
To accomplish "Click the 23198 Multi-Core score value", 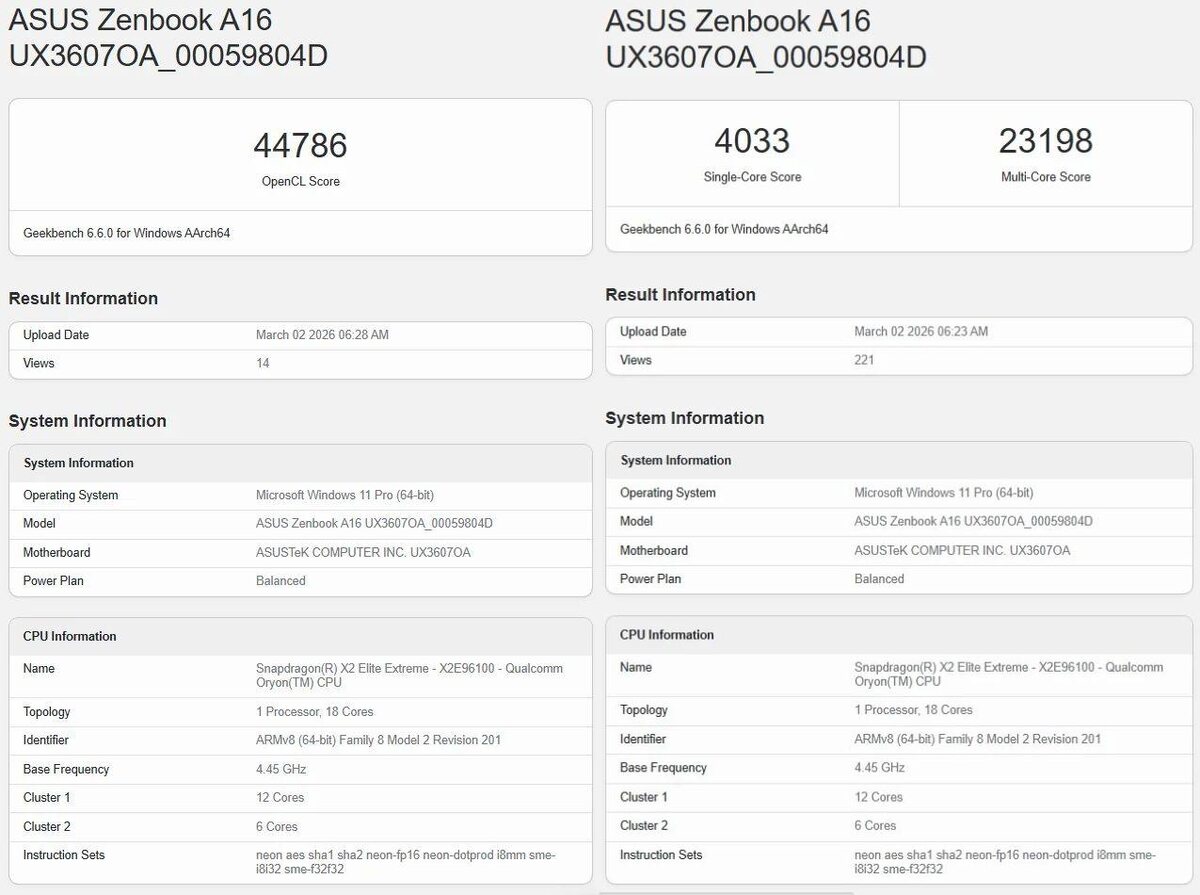I will point(1045,141).
